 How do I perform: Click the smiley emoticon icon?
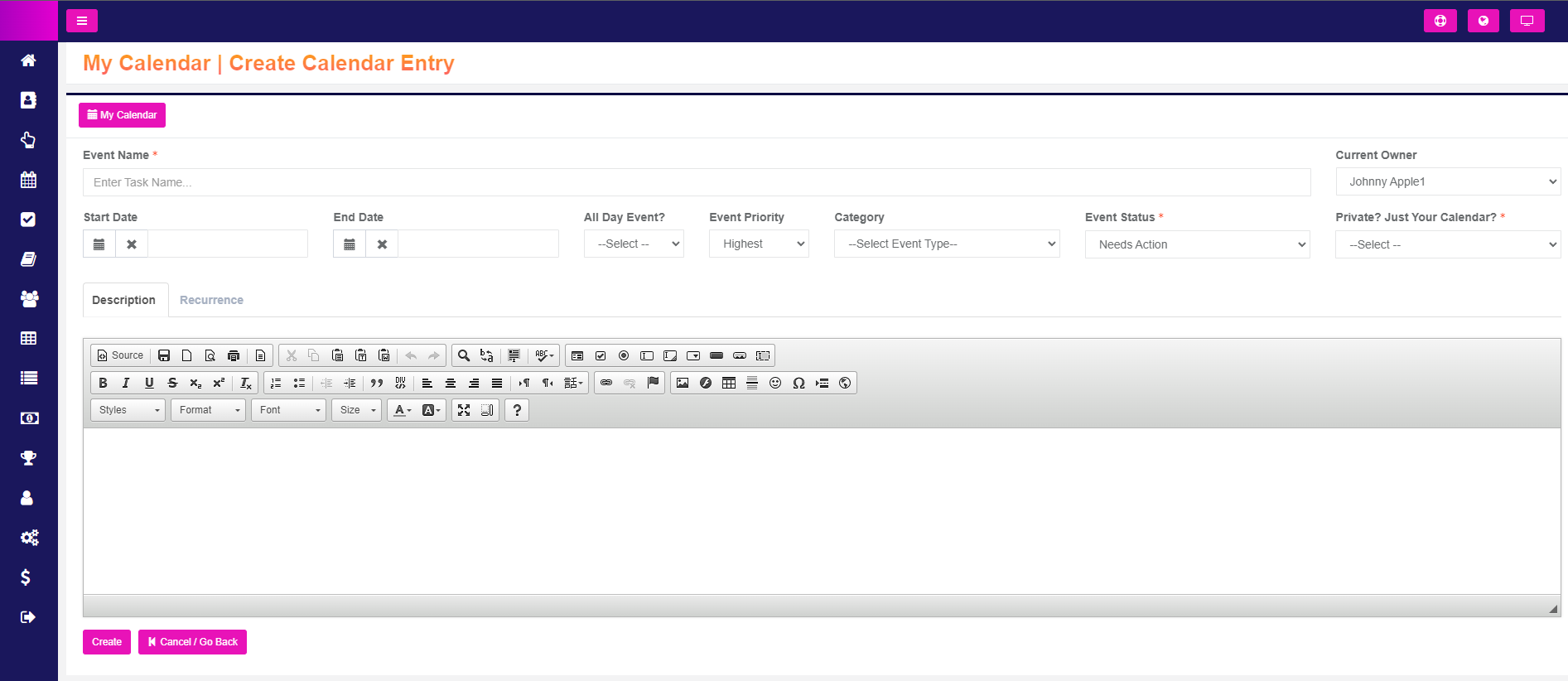click(x=775, y=383)
